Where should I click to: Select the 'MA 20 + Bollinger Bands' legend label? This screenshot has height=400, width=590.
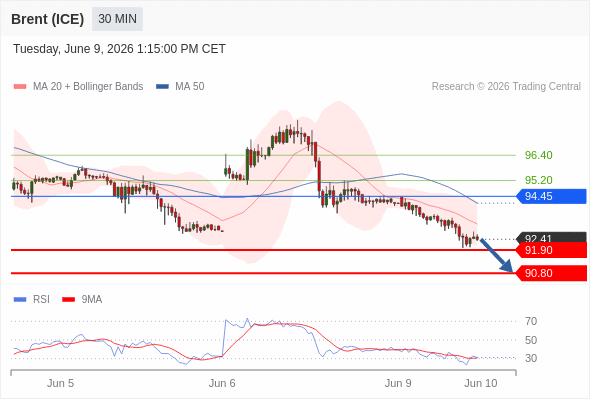click(88, 87)
